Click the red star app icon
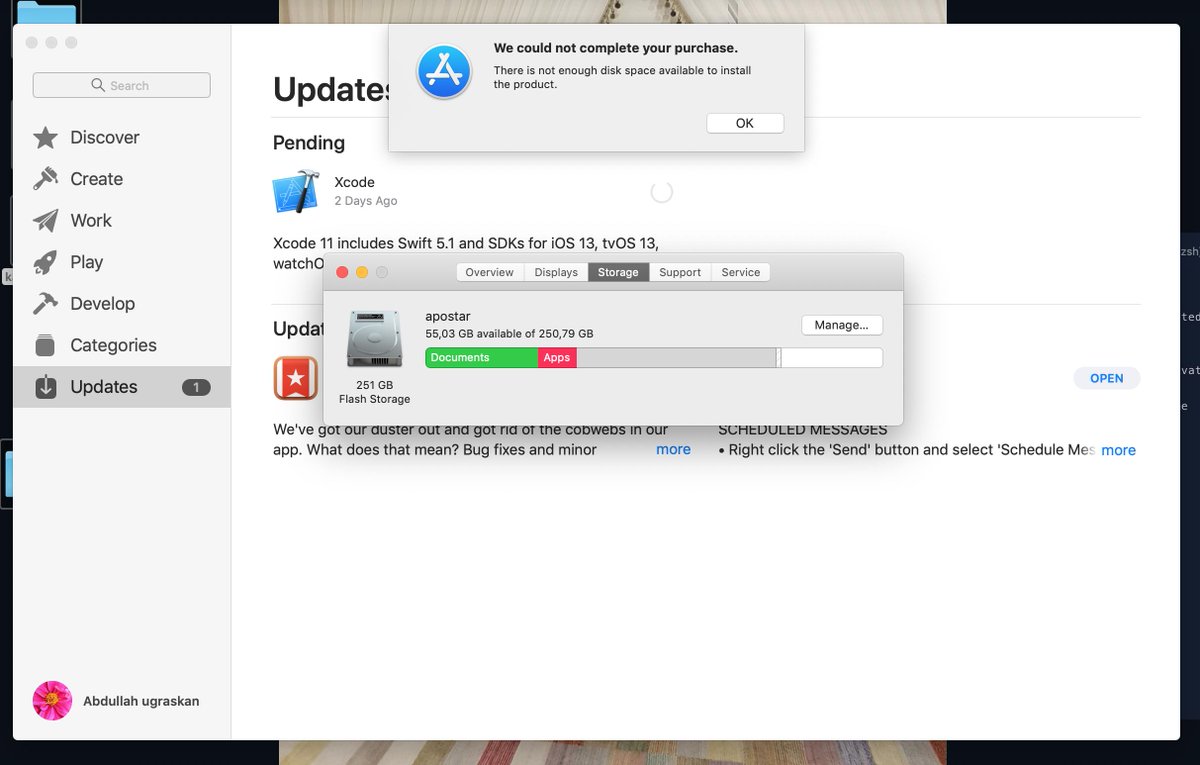This screenshot has width=1200, height=765. coord(296,378)
